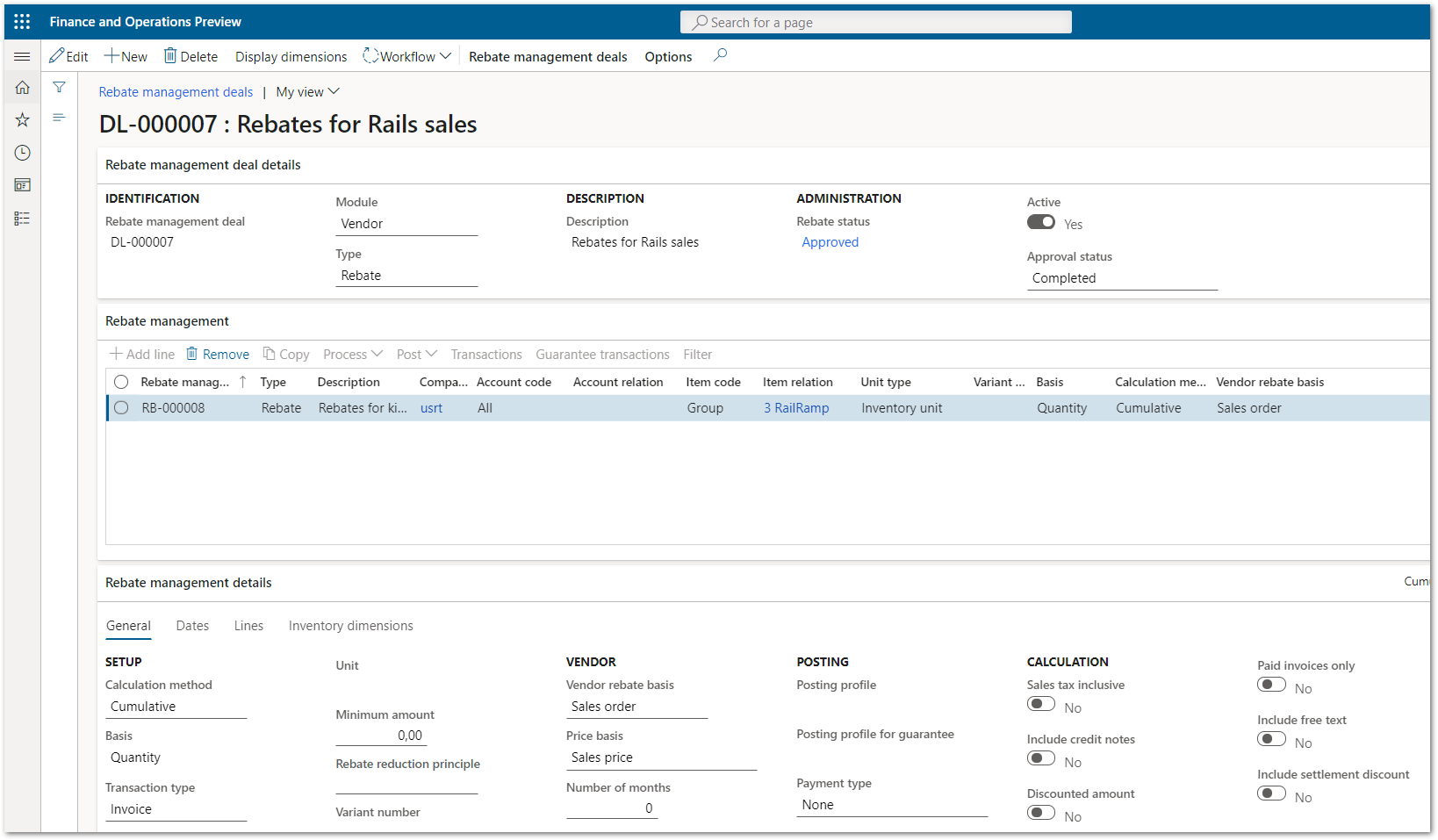Viewport: 1438px width, 840px height.
Task: Click Number of months field
Action: click(611, 808)
